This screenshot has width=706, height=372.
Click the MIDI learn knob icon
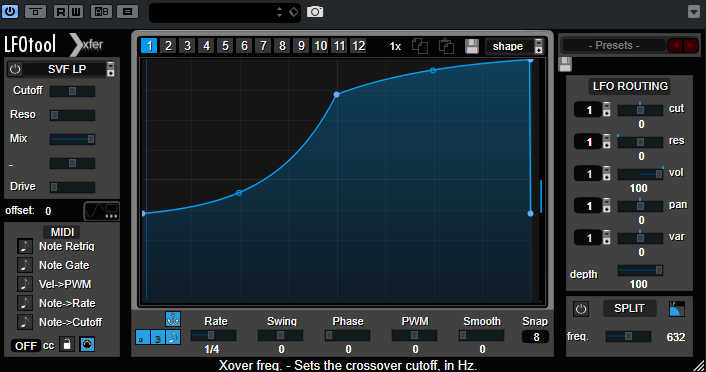(87, 345)
